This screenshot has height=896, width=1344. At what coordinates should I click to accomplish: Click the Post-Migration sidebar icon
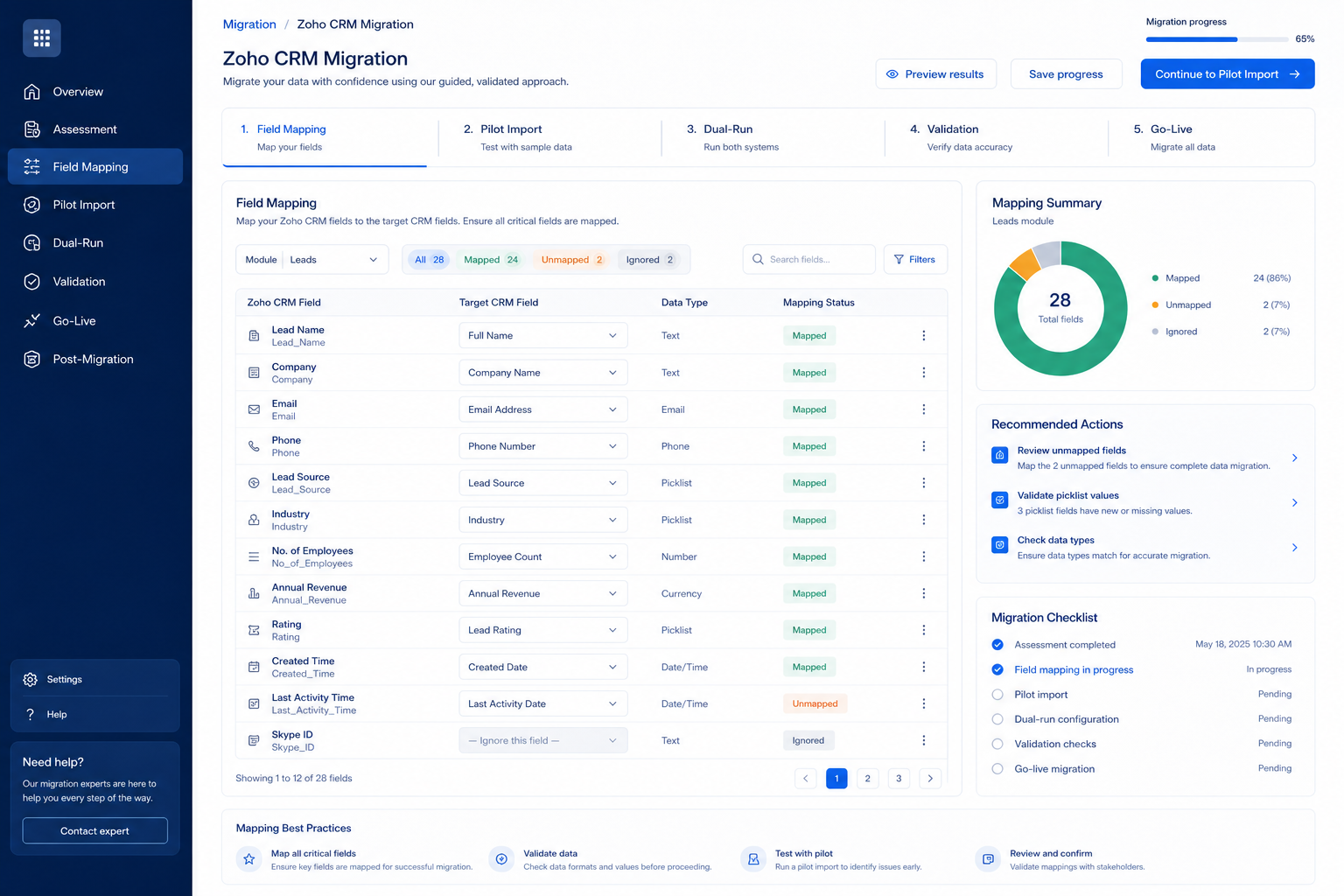point(32,360)
